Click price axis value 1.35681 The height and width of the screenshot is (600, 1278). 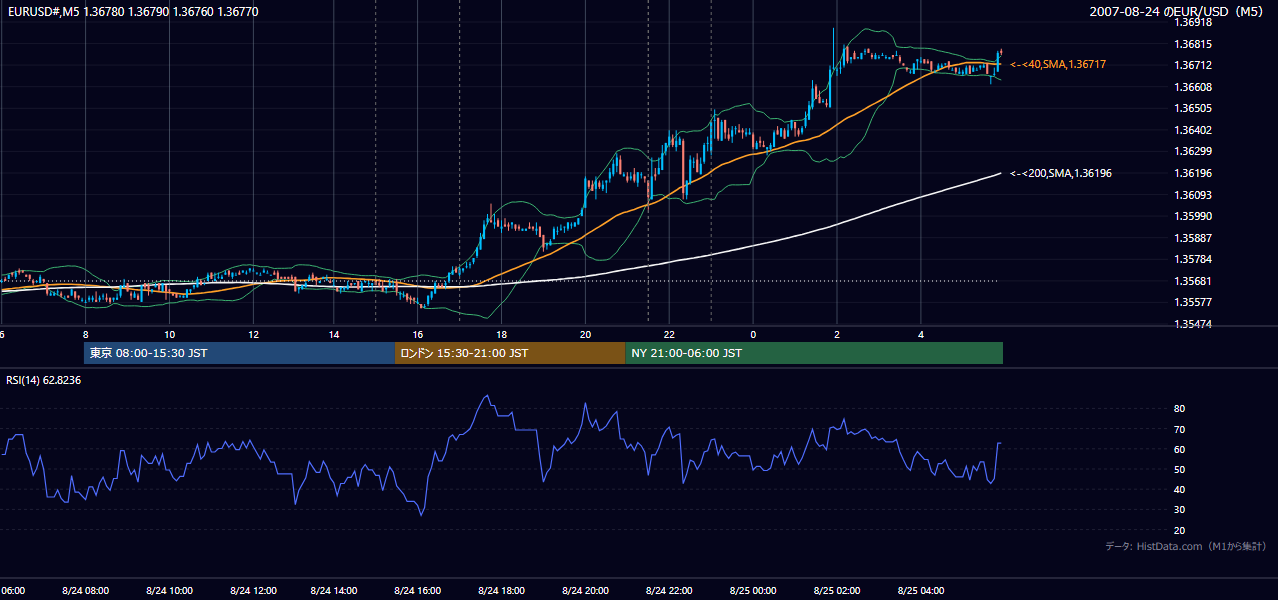pyautogui.click(x=1193, y=281)
